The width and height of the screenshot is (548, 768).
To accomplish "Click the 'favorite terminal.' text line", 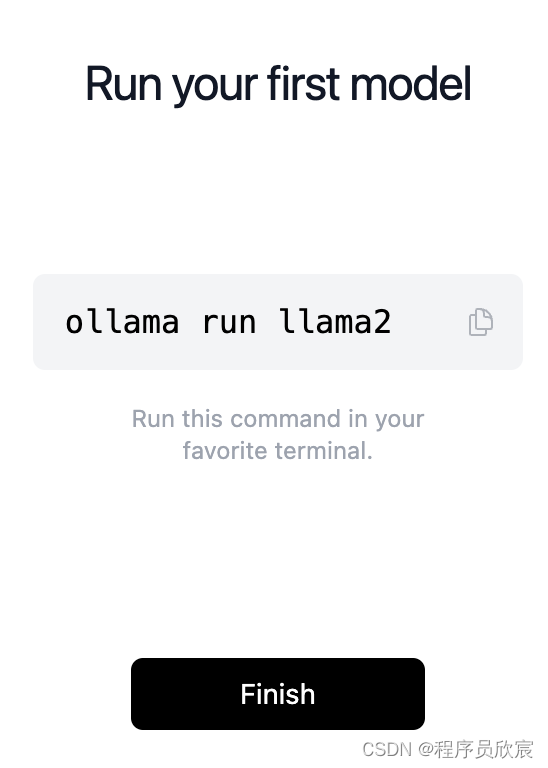I will click(x=278, y=451).
